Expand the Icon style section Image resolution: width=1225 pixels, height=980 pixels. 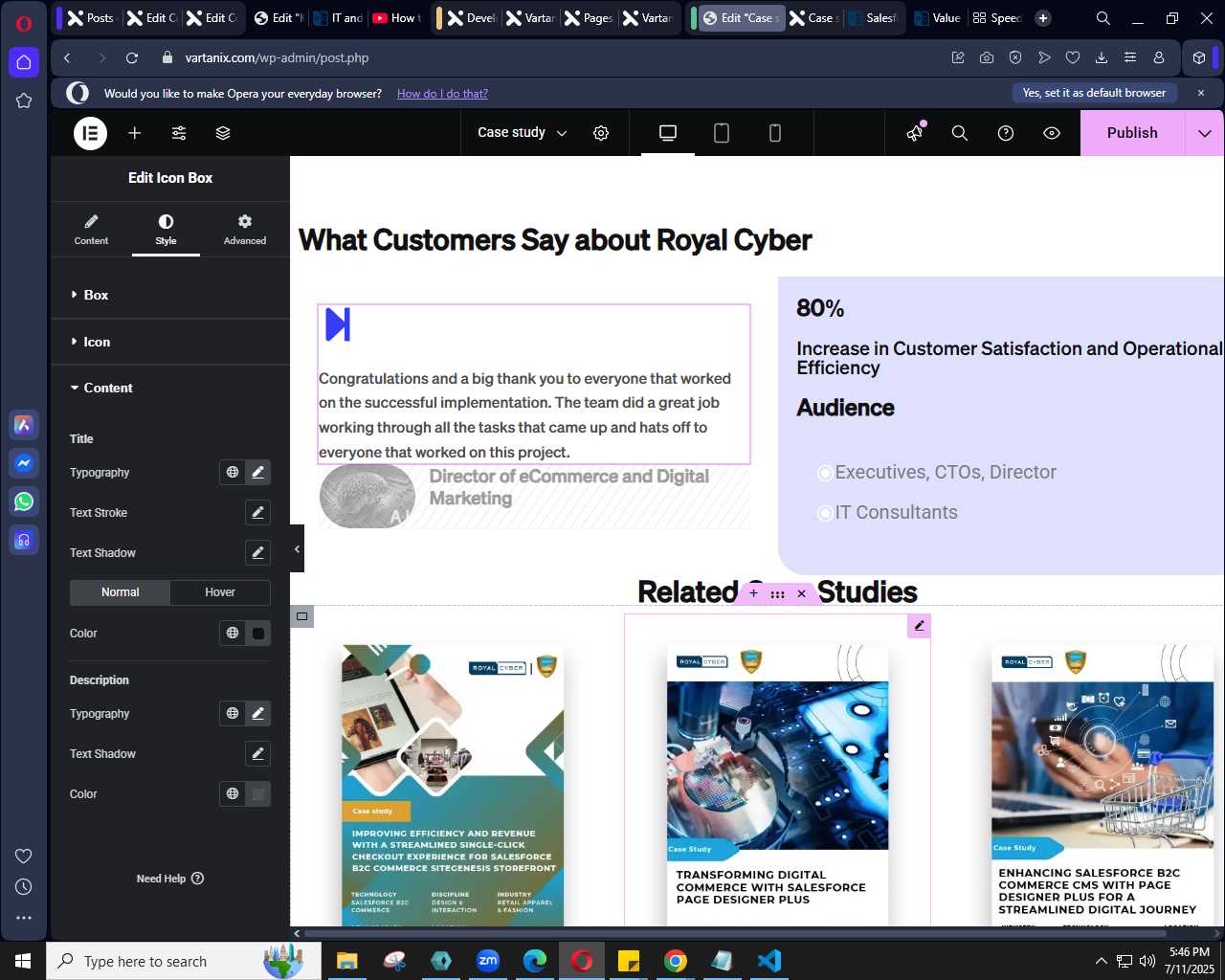(170, 342)
